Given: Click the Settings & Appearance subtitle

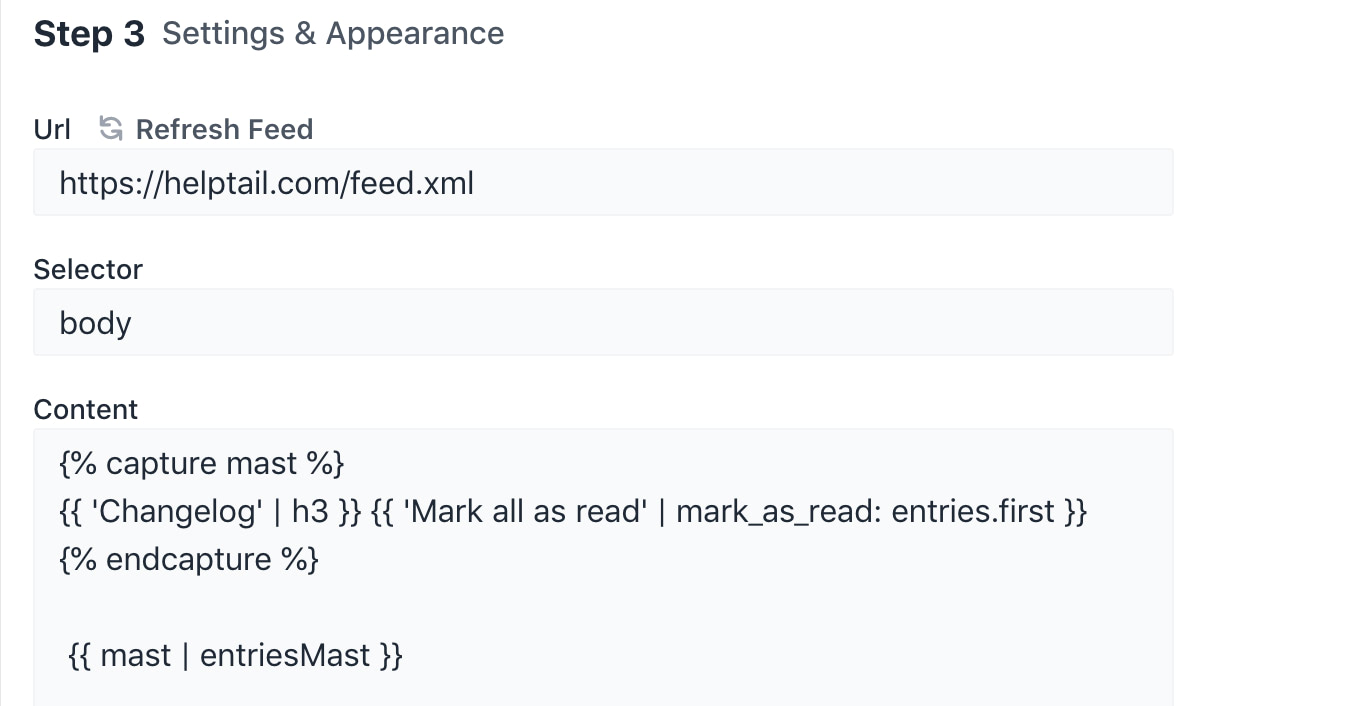Looking at the screenshot, I should coord(333,34).
